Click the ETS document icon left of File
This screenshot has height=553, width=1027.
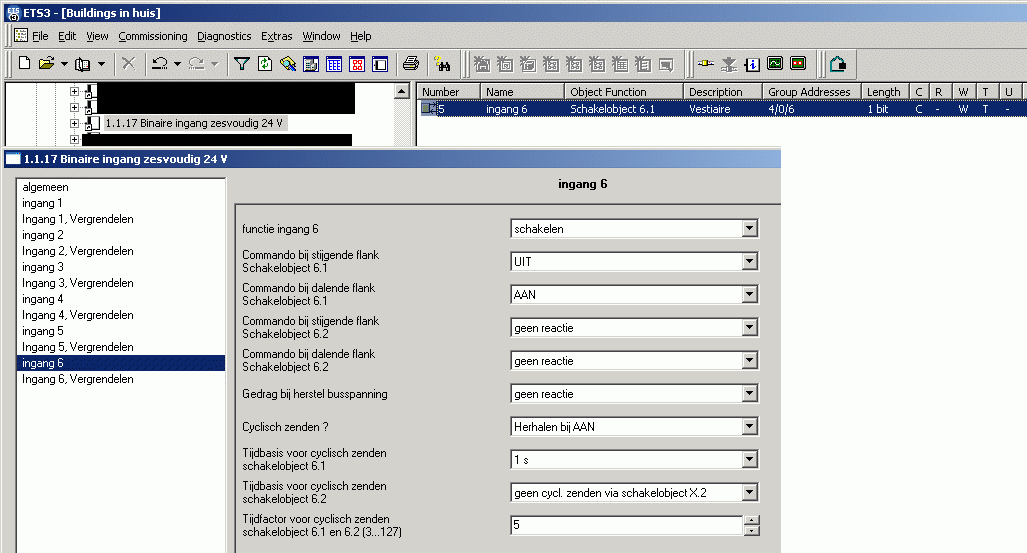pyautogui.click(x=21, y=35)
